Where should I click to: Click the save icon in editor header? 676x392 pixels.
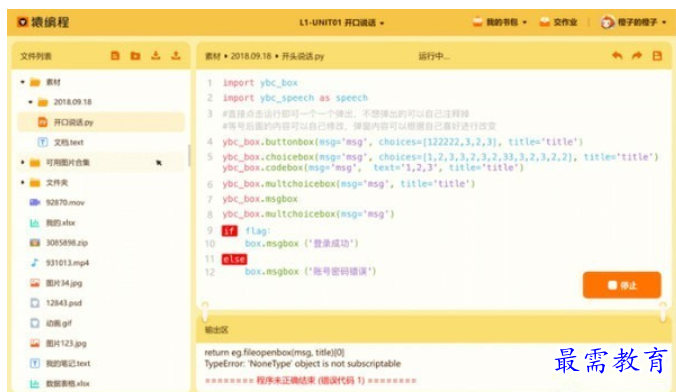click(x=657, y=56)
